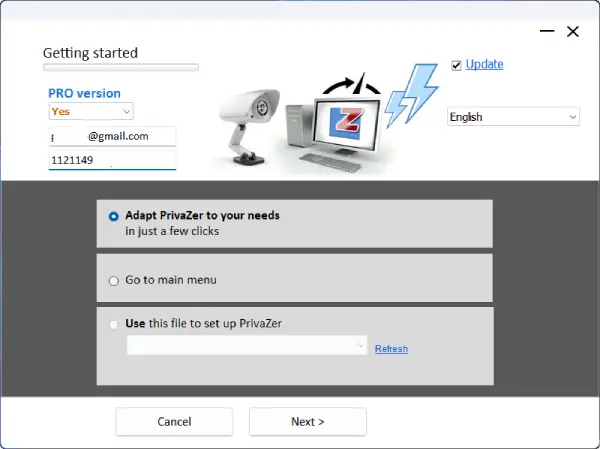Click the Getting started title text
This screenshot has width=600, height=449.
[90, 53]
